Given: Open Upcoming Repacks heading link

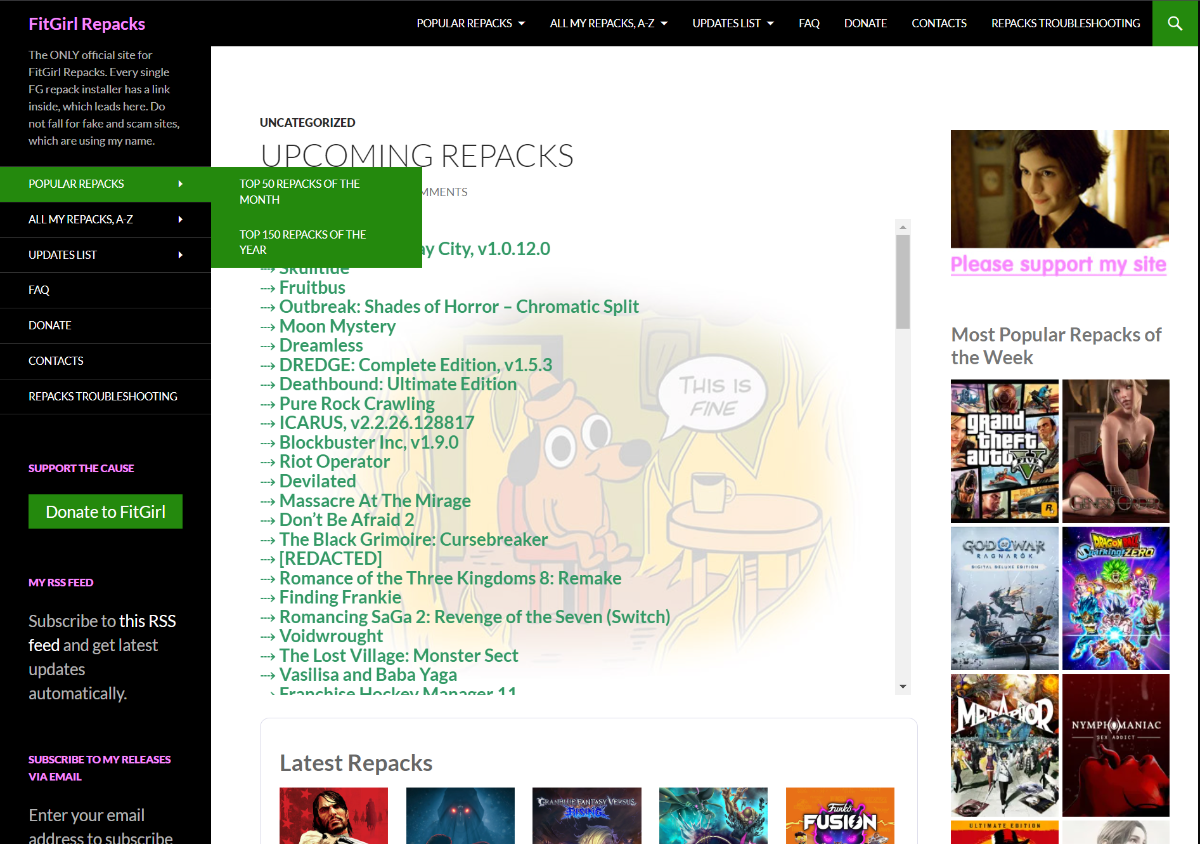Looking at the screenshot, I should [417, 156].
